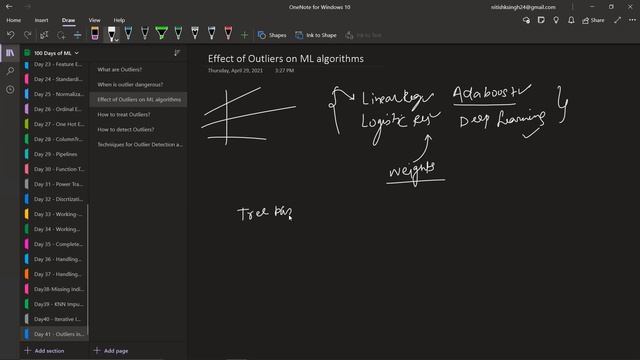Click the page date Thursday, April 29, 2021
Image resolution: width=640 pixels, height=360 pixels.
(235, 70)
